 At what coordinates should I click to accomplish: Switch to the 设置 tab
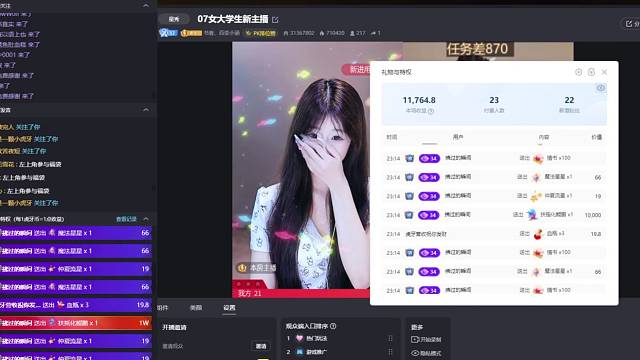click(229, 308)
